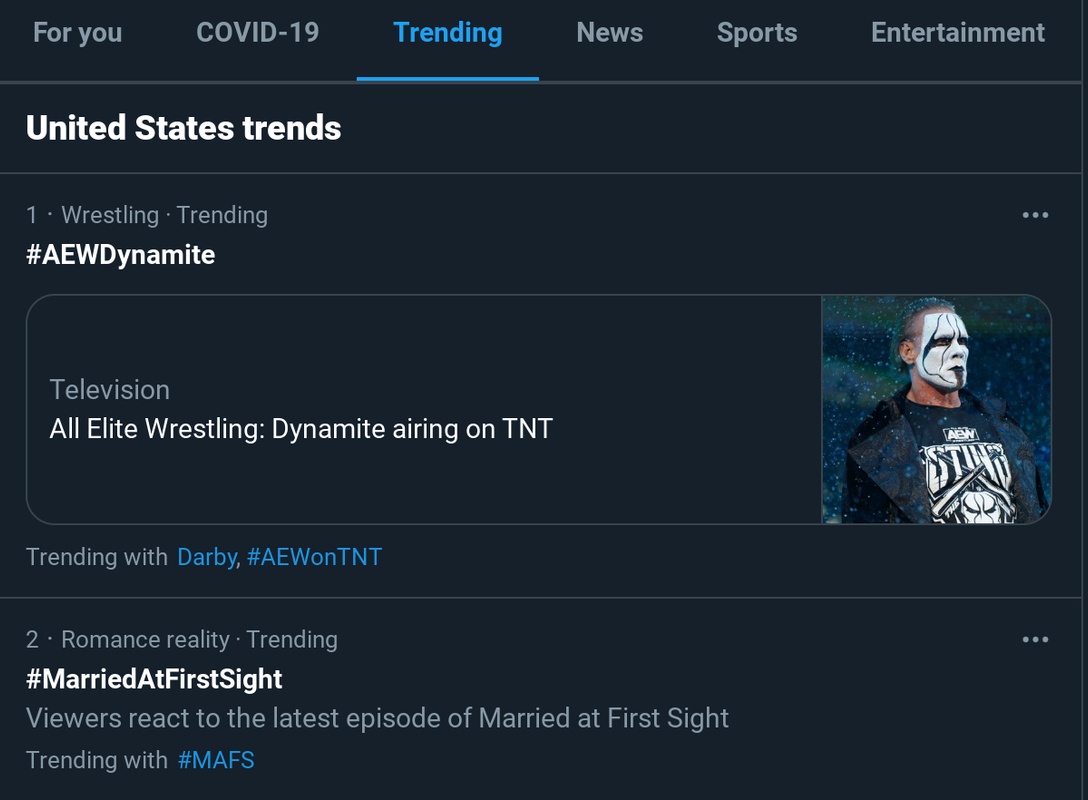Open the face-painted wrestler thumbnail image
Image resolution: width=1088 pixels, height=800 pixels.
(x=936, y=409)
